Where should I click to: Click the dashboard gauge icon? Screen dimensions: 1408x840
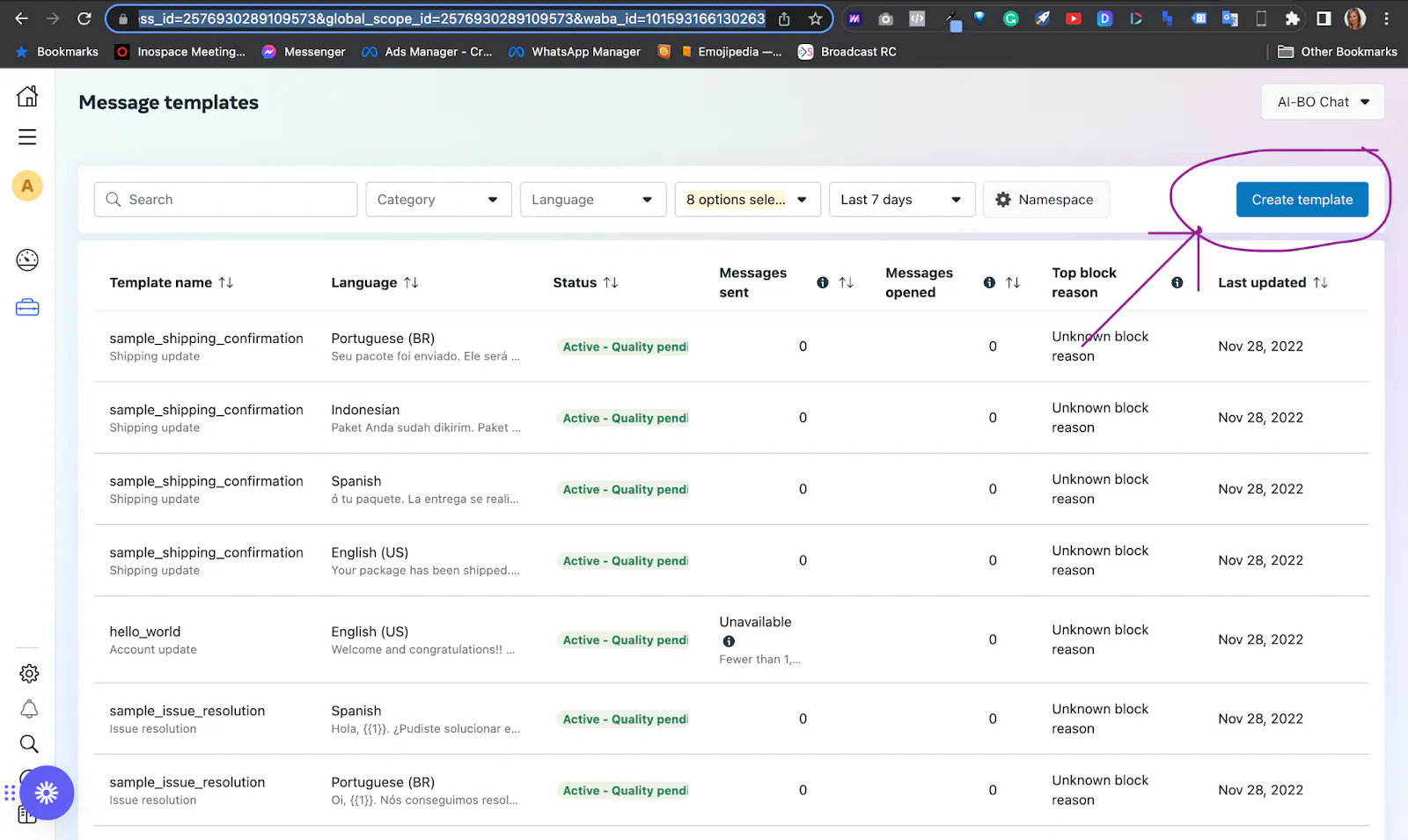click(27, 259)
